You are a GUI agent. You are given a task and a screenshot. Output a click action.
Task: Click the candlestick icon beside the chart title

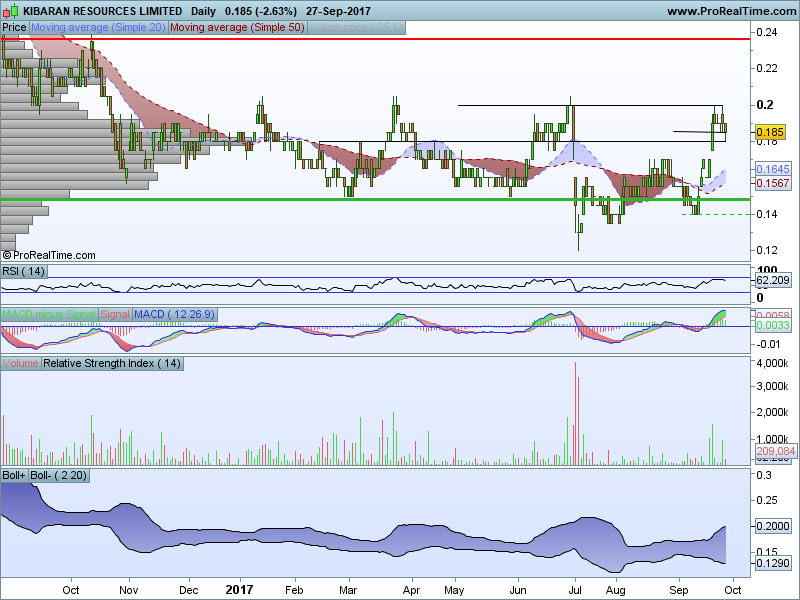(x=10, y=10)
